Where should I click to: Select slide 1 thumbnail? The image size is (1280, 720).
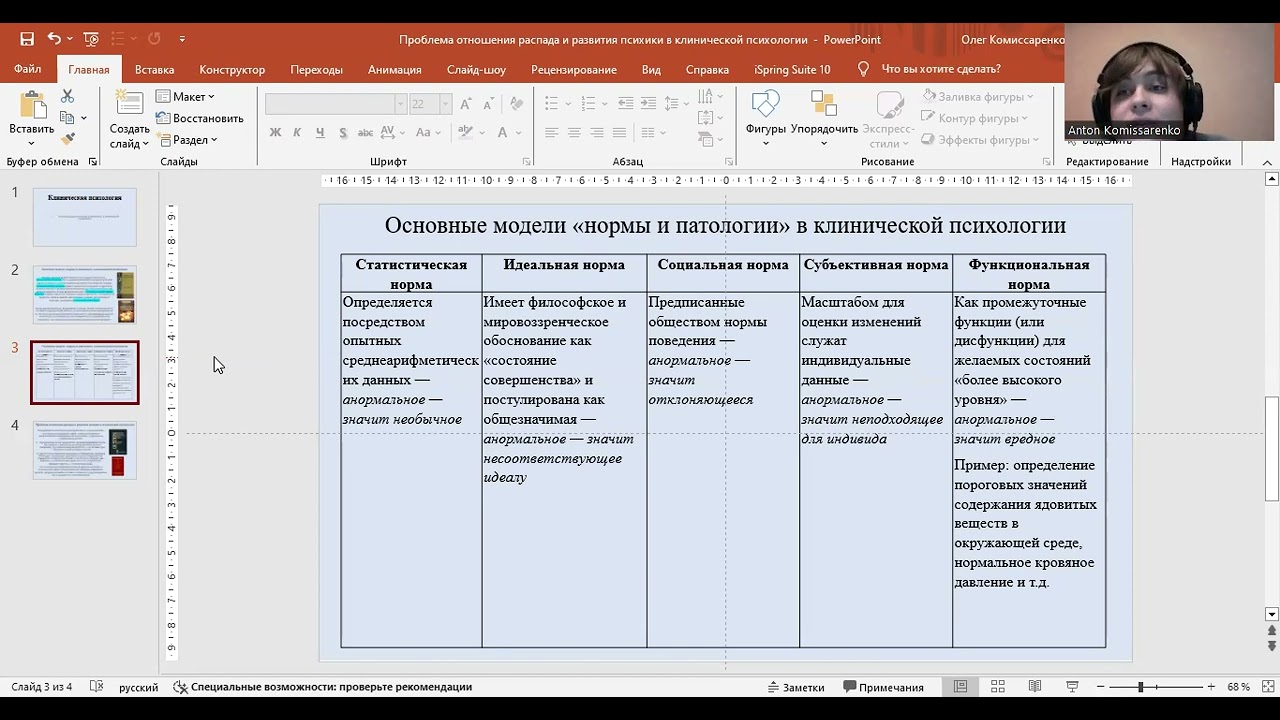point(85,217)
